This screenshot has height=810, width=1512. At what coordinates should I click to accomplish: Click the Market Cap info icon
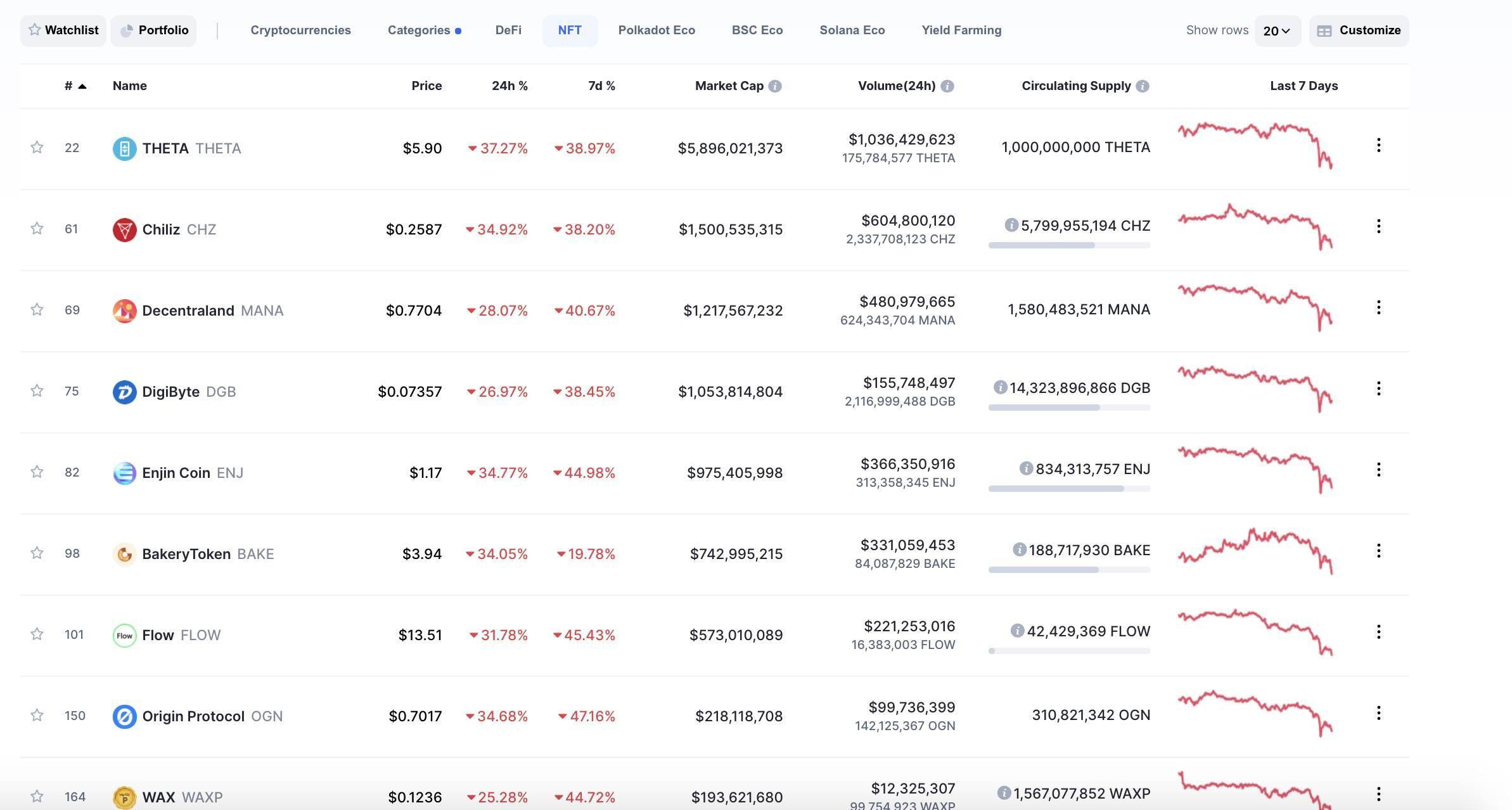[774, 86]
